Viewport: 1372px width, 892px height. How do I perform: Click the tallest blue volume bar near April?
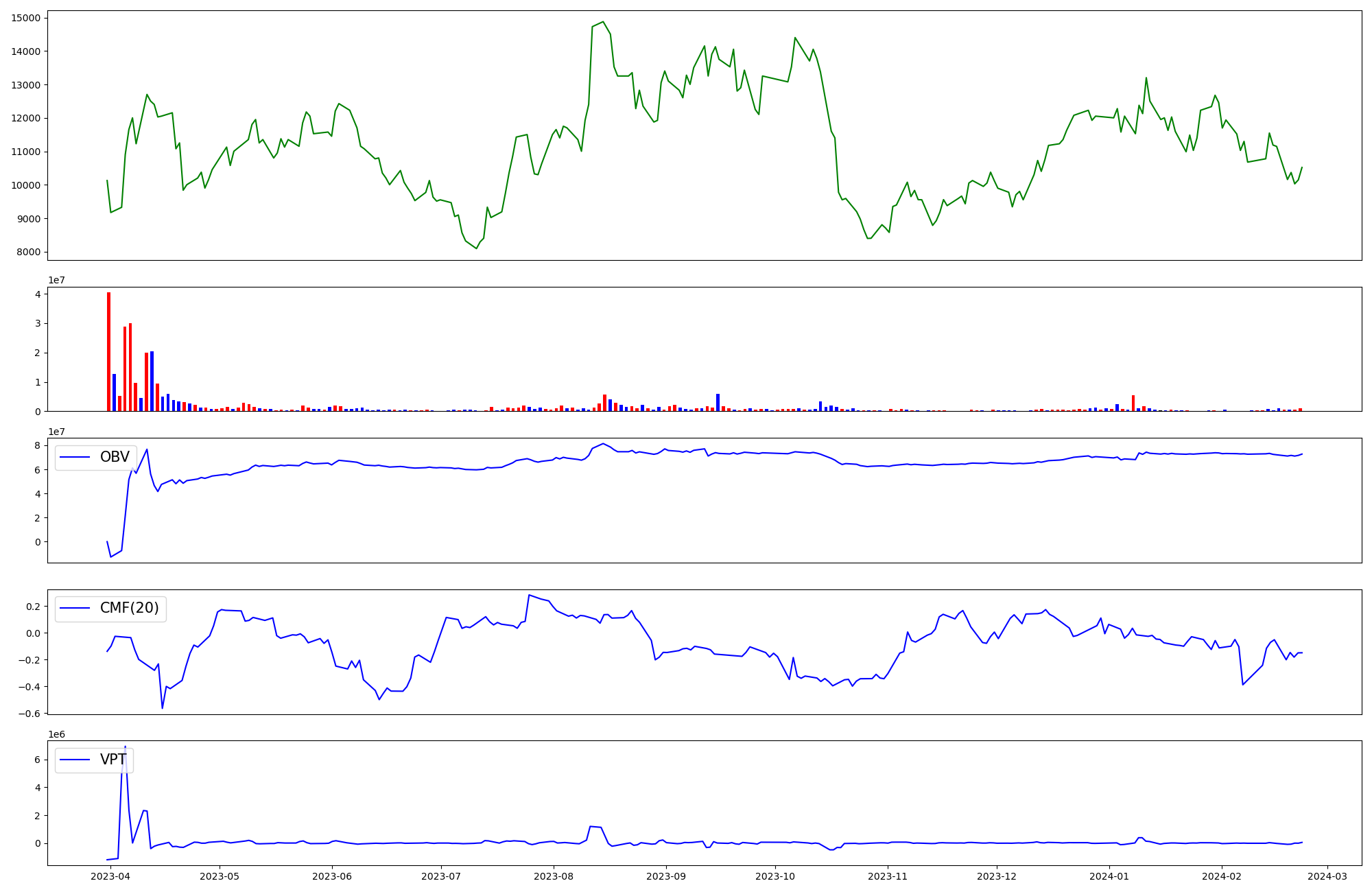click(152, 381)
